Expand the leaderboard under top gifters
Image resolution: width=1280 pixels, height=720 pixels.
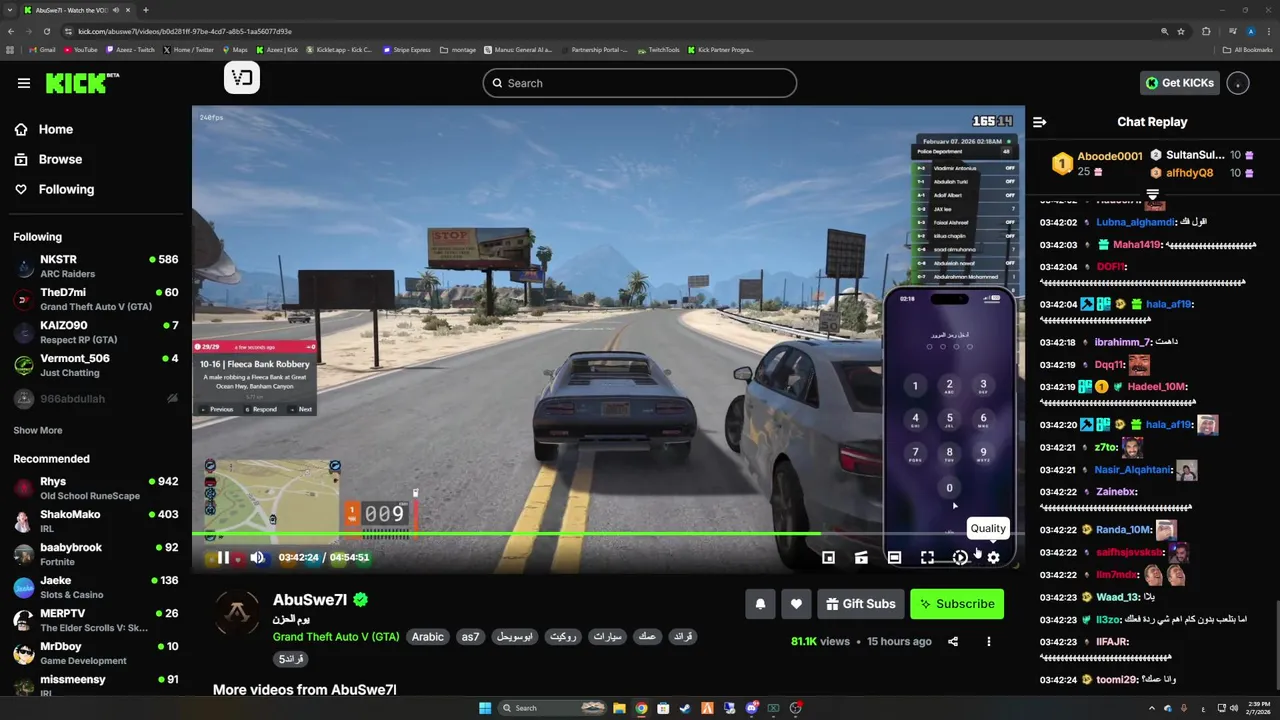[x=1152, y=194]
